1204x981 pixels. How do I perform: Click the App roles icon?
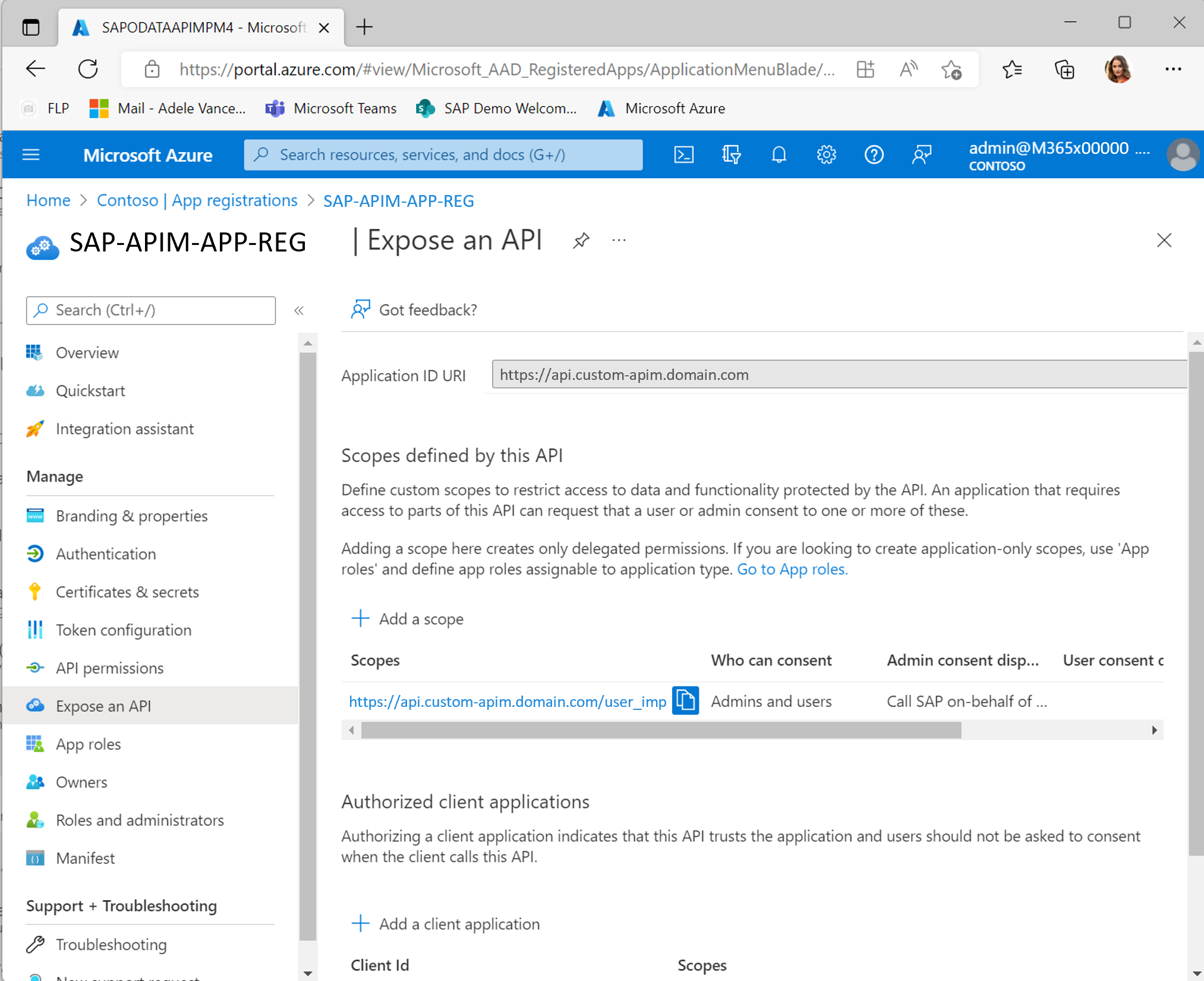36,743
